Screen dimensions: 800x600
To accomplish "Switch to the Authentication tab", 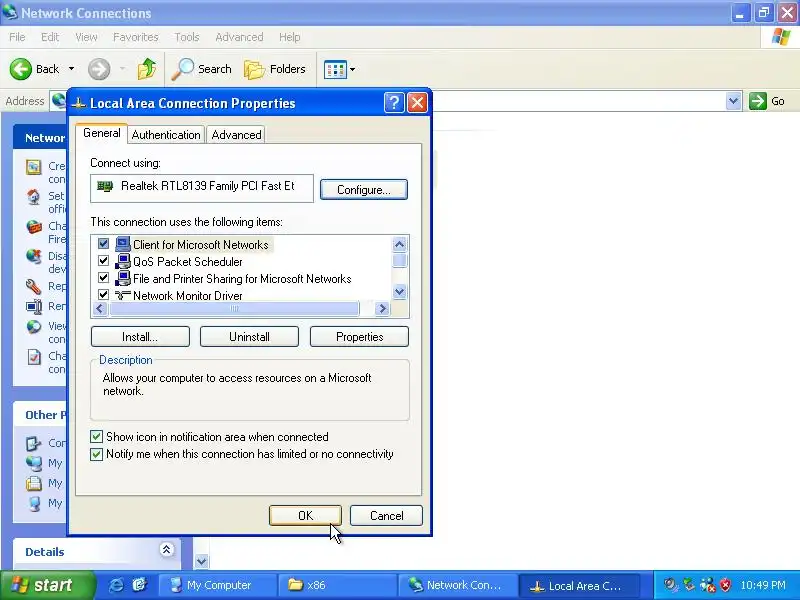I will coord(166,135).
